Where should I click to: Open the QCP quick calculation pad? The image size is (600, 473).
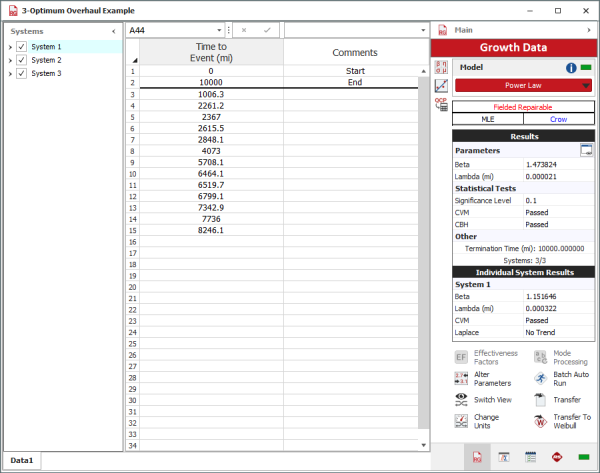[x=441, y=104]
